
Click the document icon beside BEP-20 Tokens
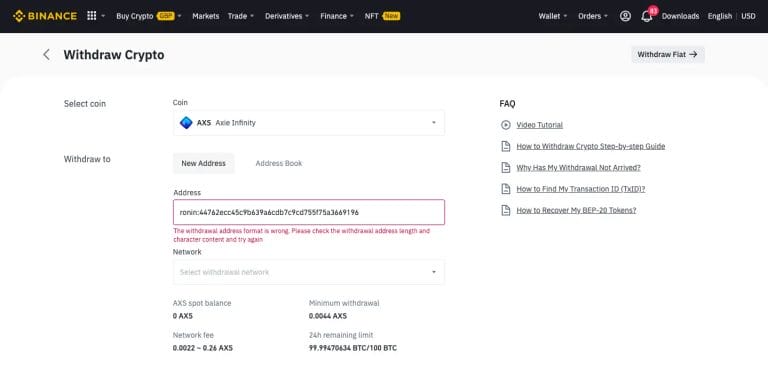(505, 210)
